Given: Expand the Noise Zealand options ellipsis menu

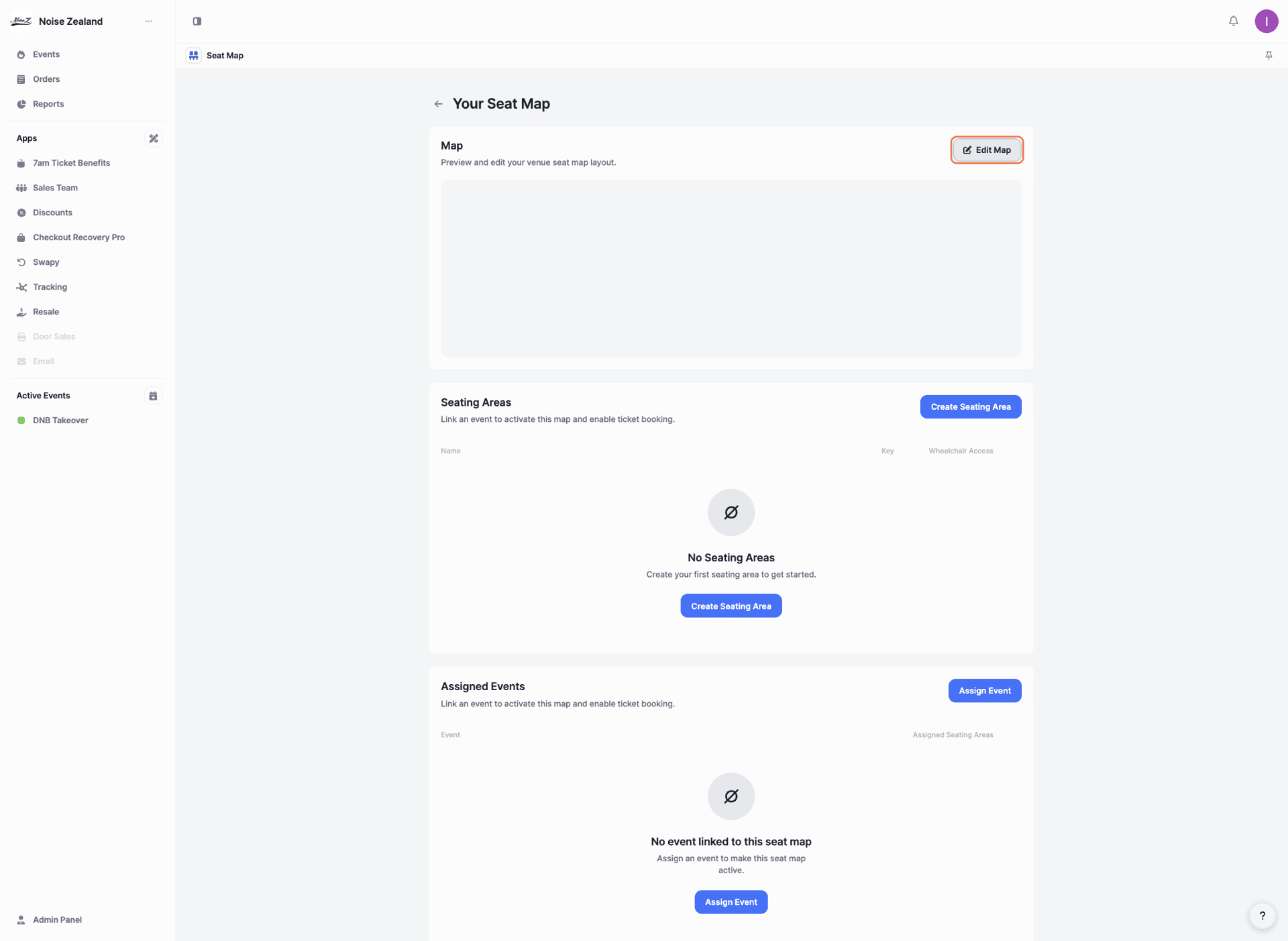Looking at the screenshot, I should coord(149,21).
